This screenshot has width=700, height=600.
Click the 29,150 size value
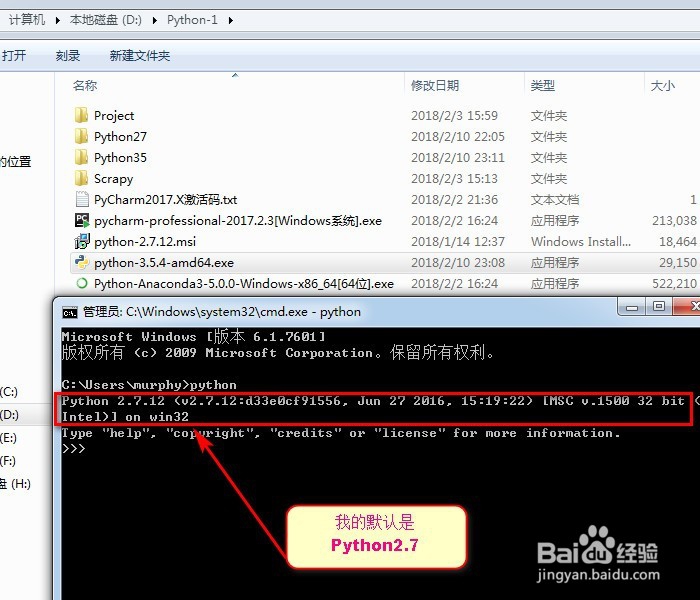point(678,262)
